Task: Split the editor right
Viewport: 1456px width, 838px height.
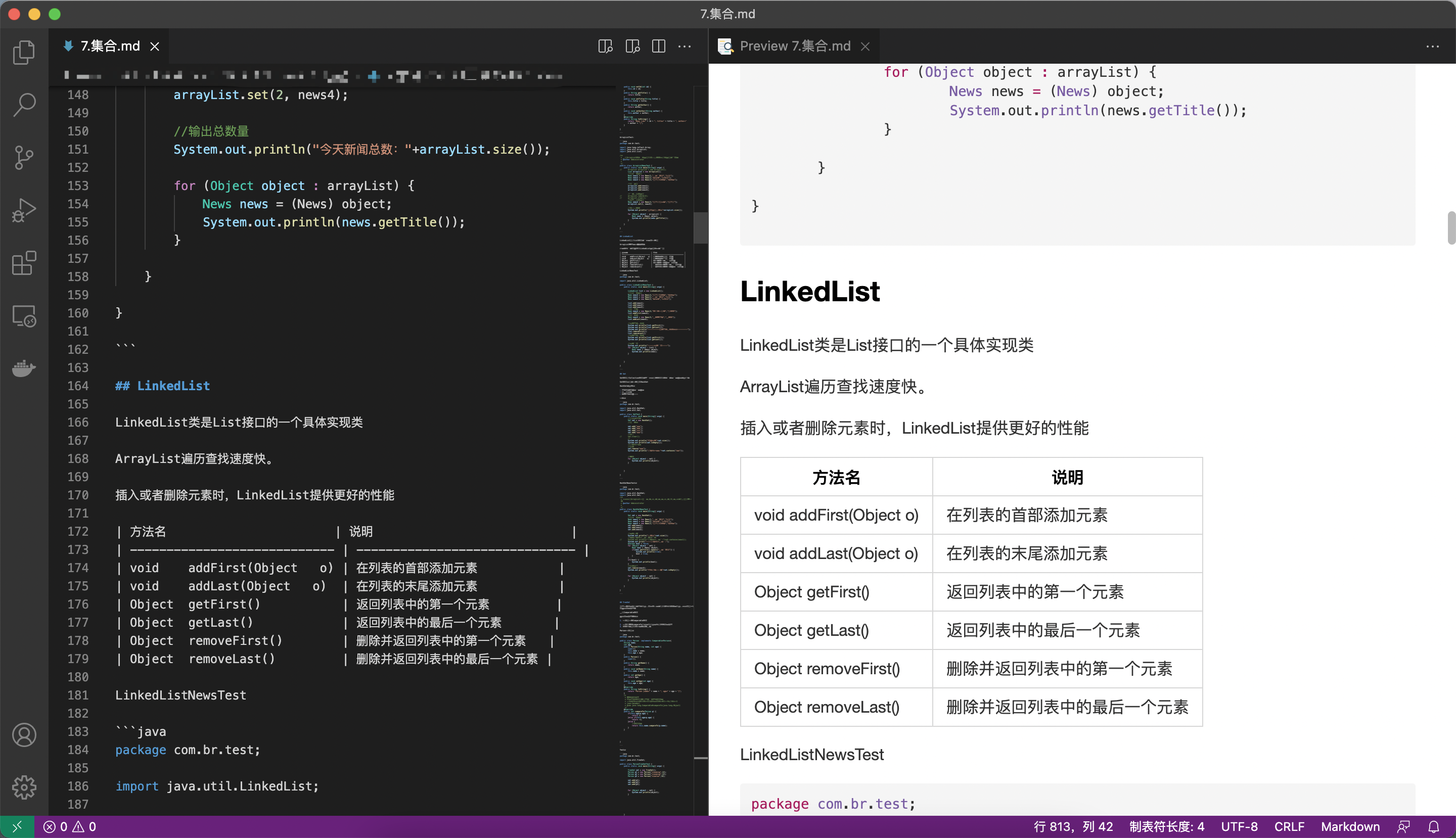Action: click(659, 46)
